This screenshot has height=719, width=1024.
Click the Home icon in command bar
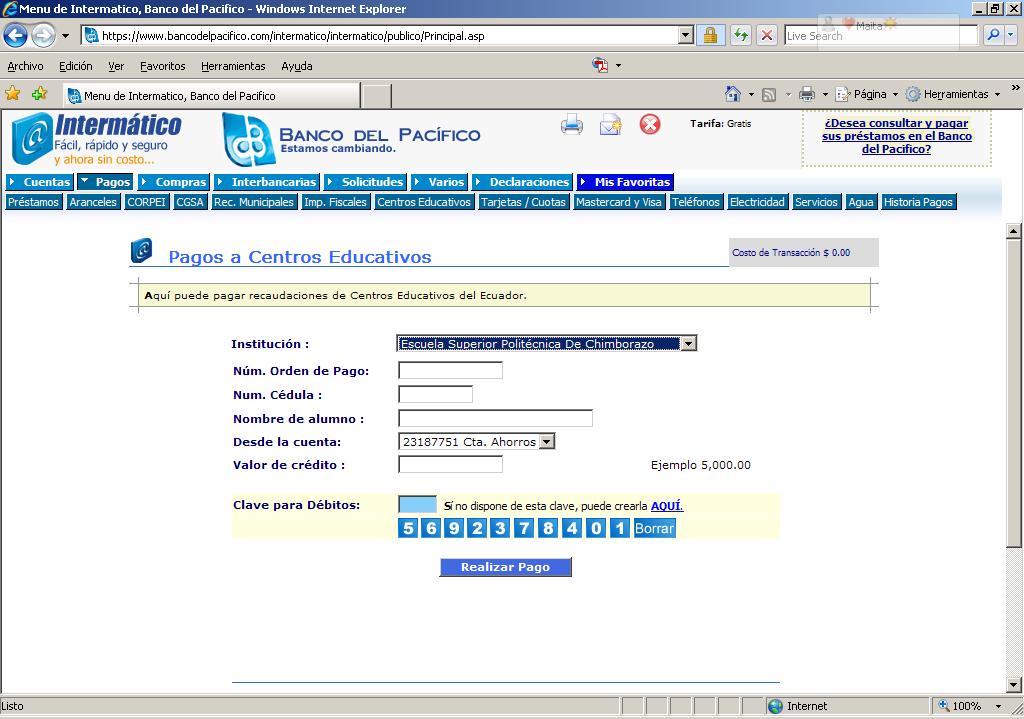click(733, 94)
